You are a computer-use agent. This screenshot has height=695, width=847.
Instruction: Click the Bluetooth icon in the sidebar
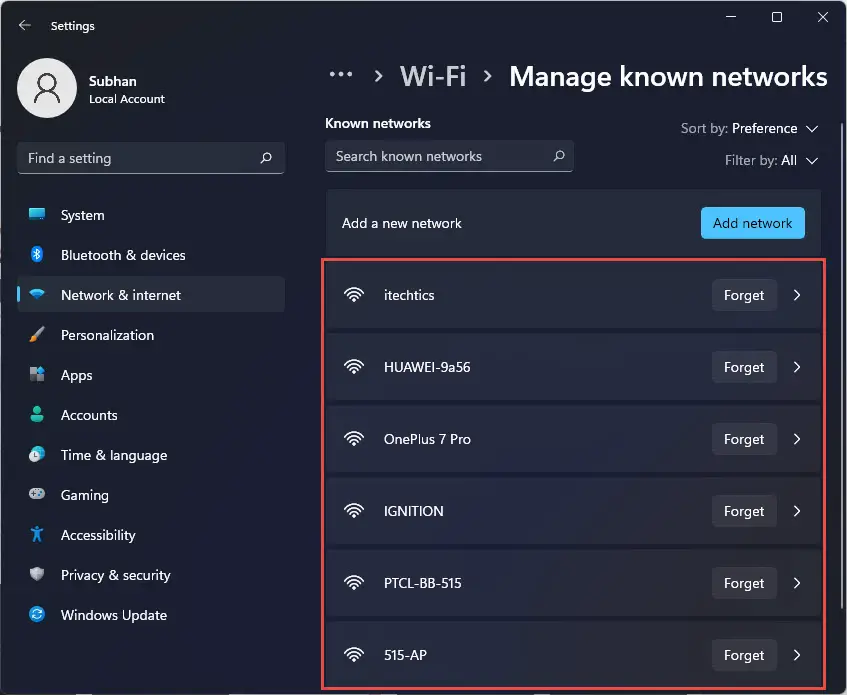point(37,254)
